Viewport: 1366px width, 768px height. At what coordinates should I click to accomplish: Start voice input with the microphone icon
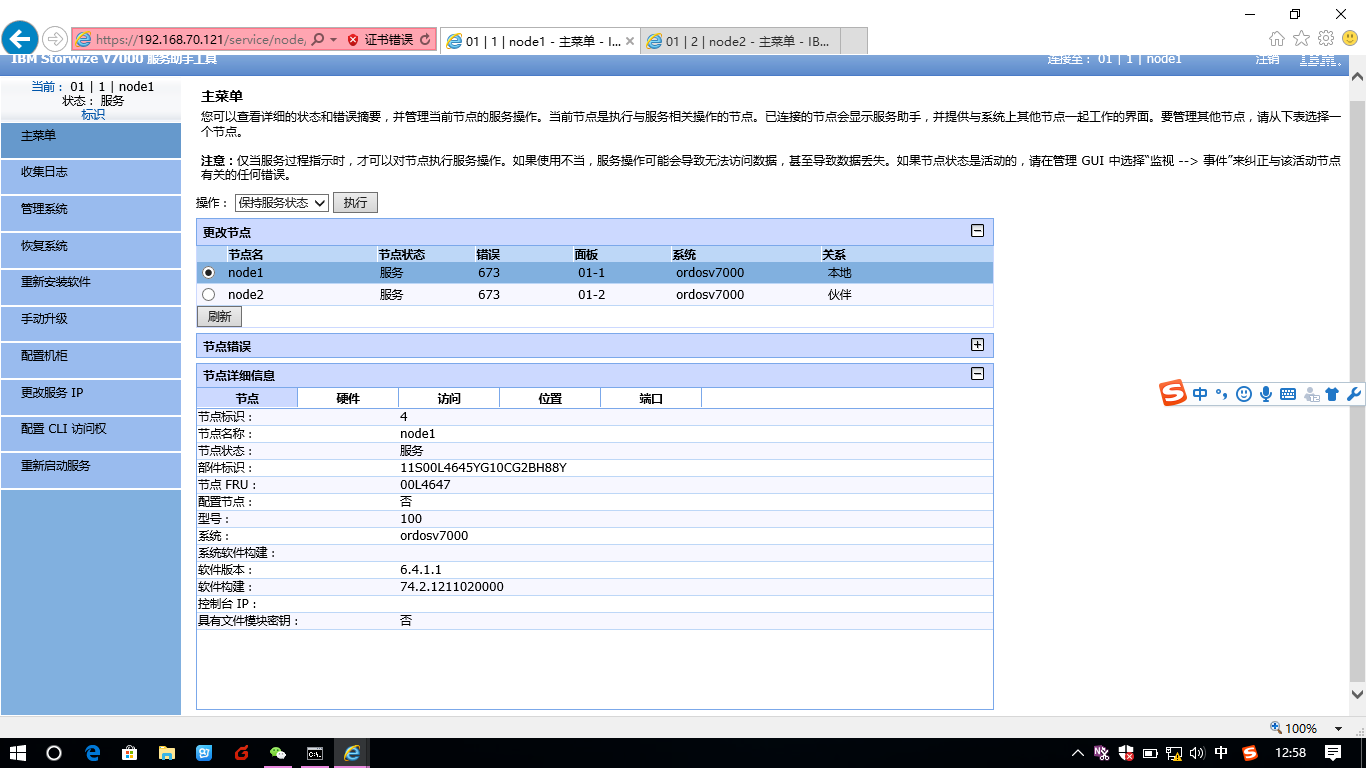[x=1266, y=394]
